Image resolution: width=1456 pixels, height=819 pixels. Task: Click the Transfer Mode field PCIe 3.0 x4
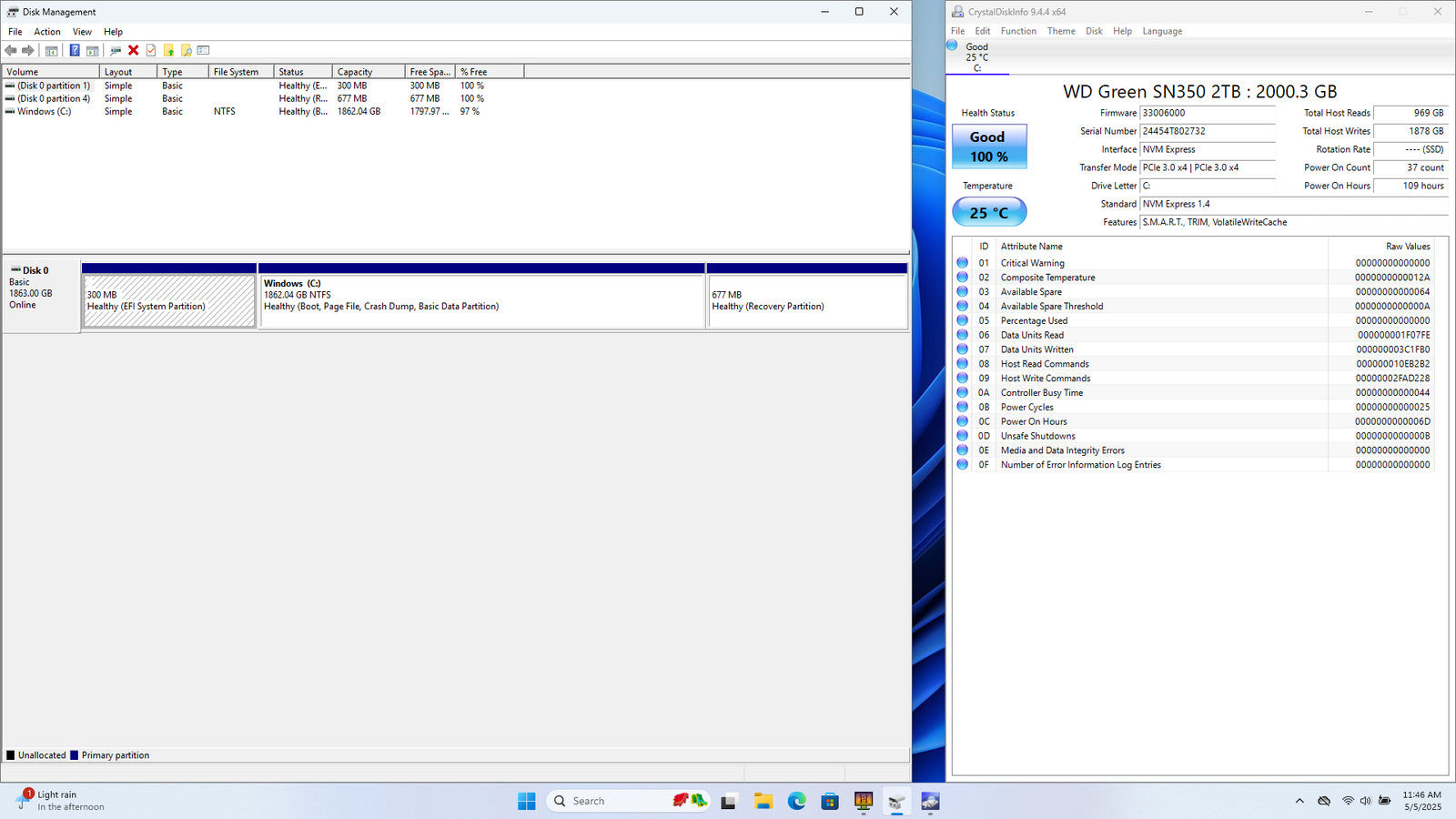click(1208, 167)
